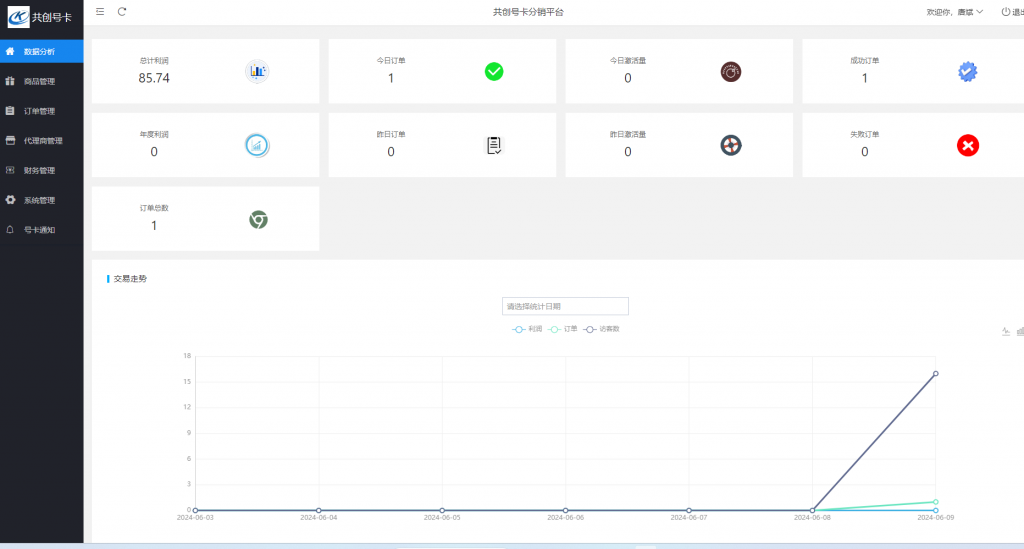Open the 订单管理 menu item
1024x549 pixels.
(40, 111)
